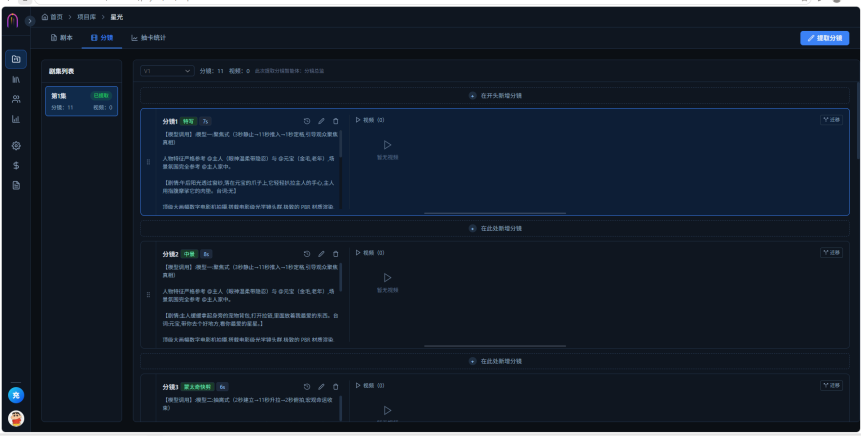The image size is (861, 436).
Task: Click the drag handle beside 分镜2 text
Action: point(148,295)
